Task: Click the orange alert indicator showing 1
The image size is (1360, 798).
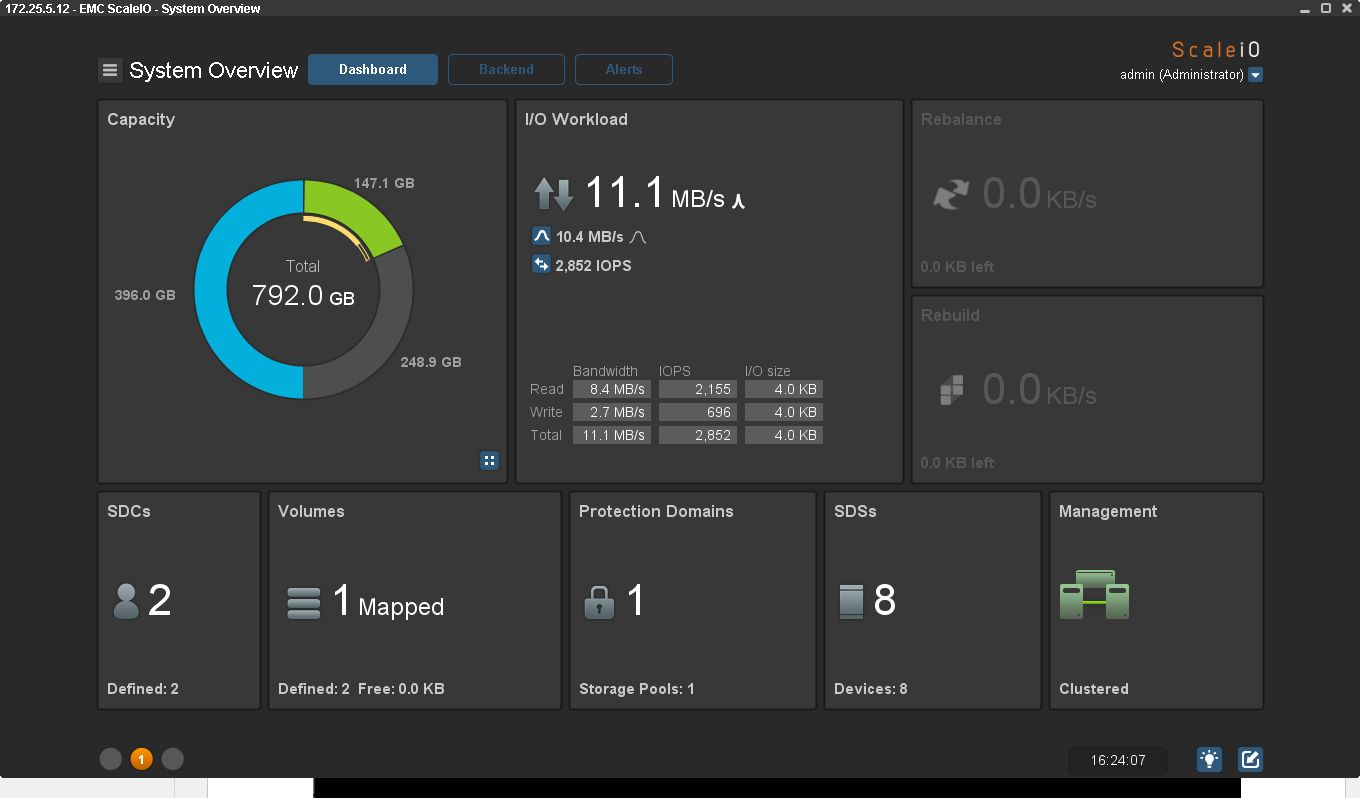Action: click(141, 759)
